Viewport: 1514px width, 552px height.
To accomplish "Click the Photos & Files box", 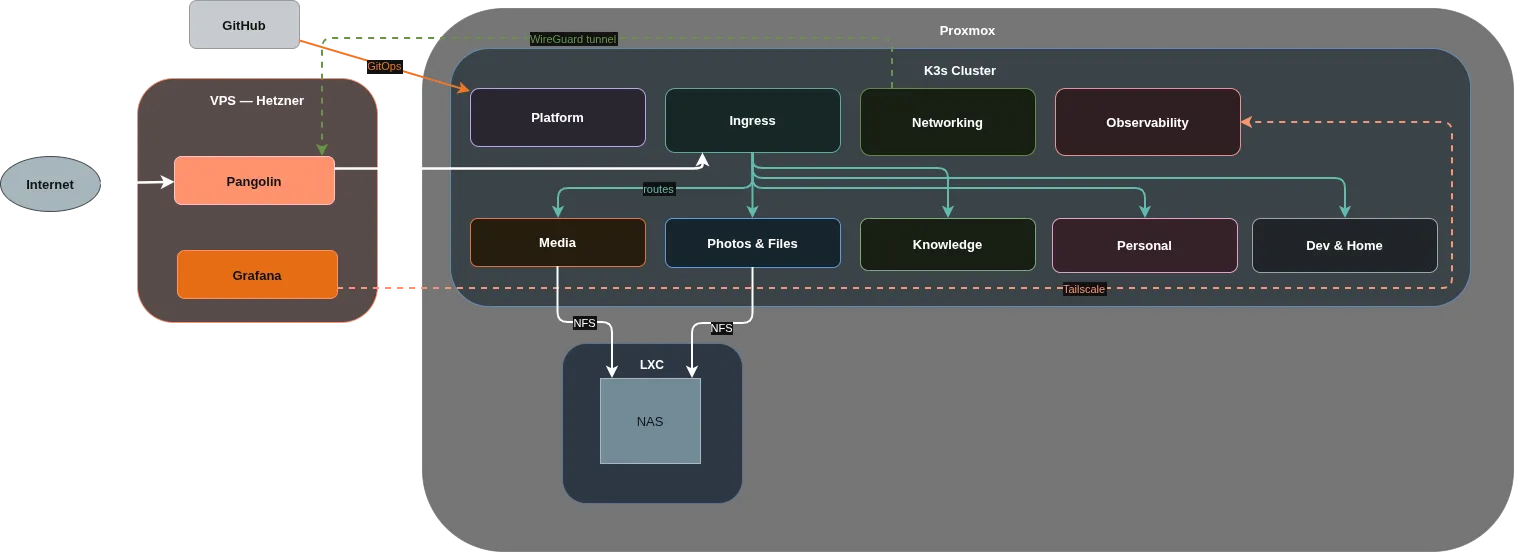I will click(x=752, y=244).
